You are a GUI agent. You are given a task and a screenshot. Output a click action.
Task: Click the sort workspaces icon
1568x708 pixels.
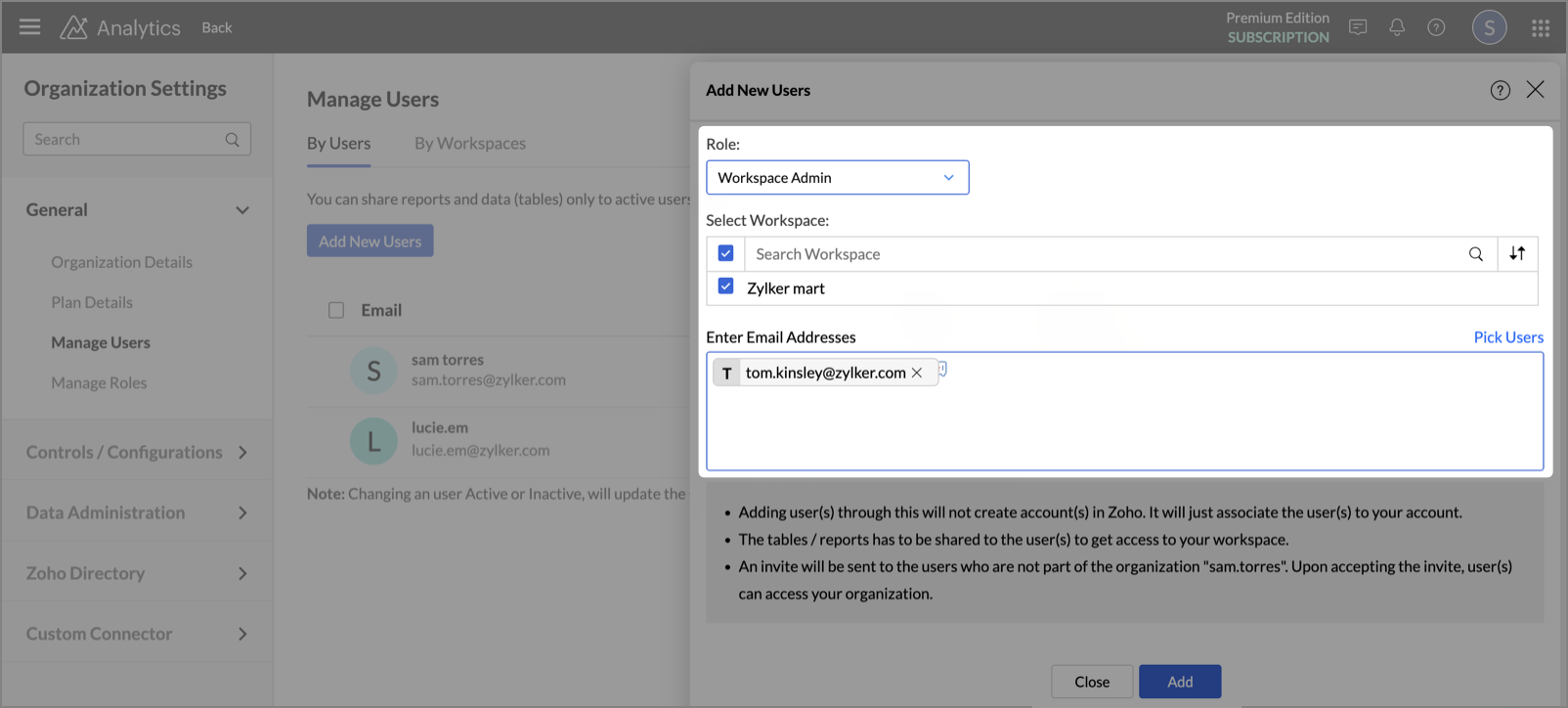1517,253
